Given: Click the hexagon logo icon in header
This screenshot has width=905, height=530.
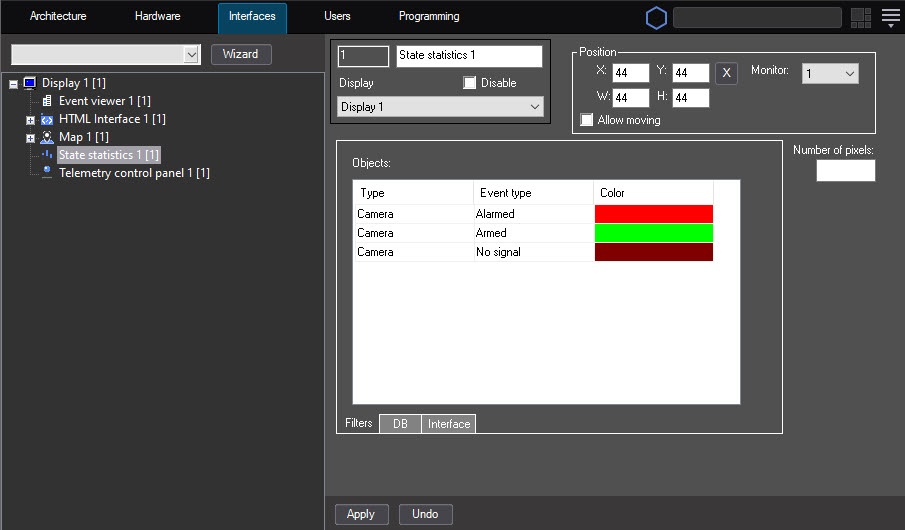Looking at the screenshot, I should pos(656,18).
